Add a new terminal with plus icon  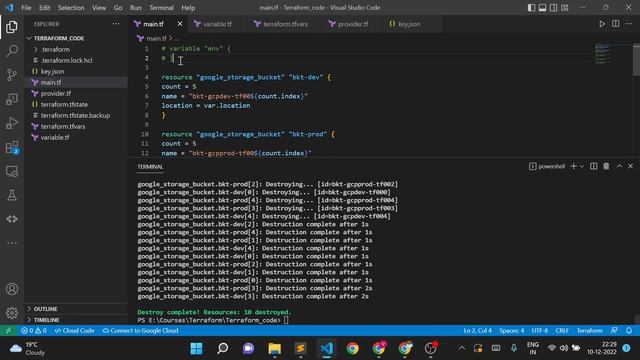pos(573,166)
